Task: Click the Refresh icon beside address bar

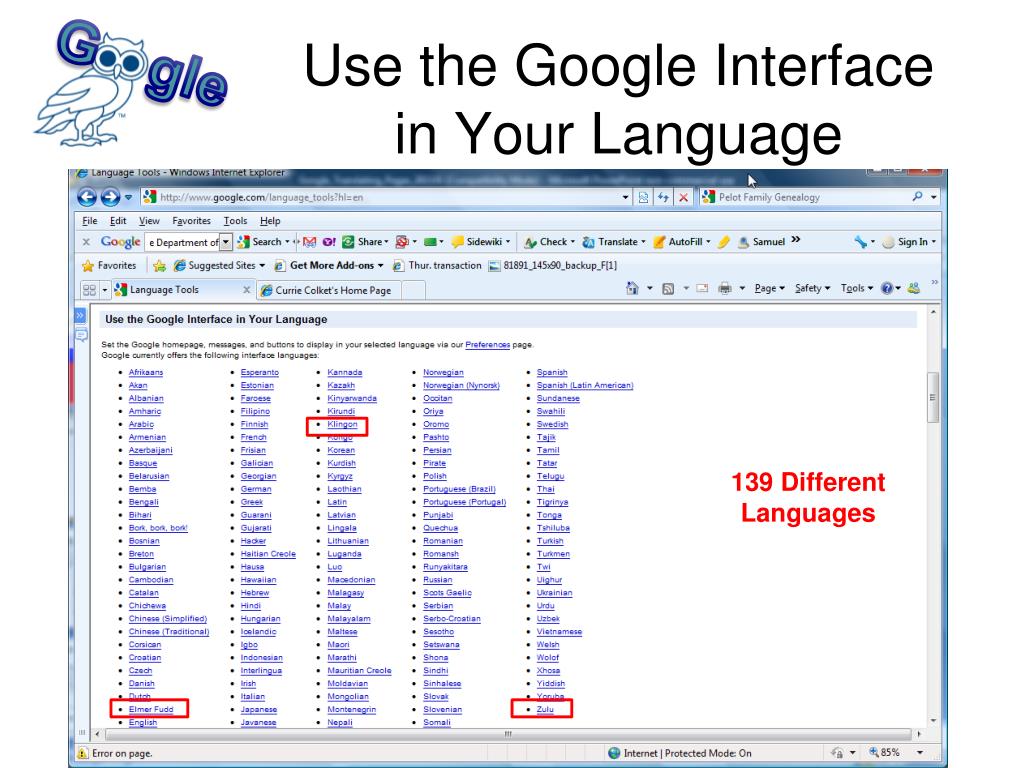Action: (664, 197)
